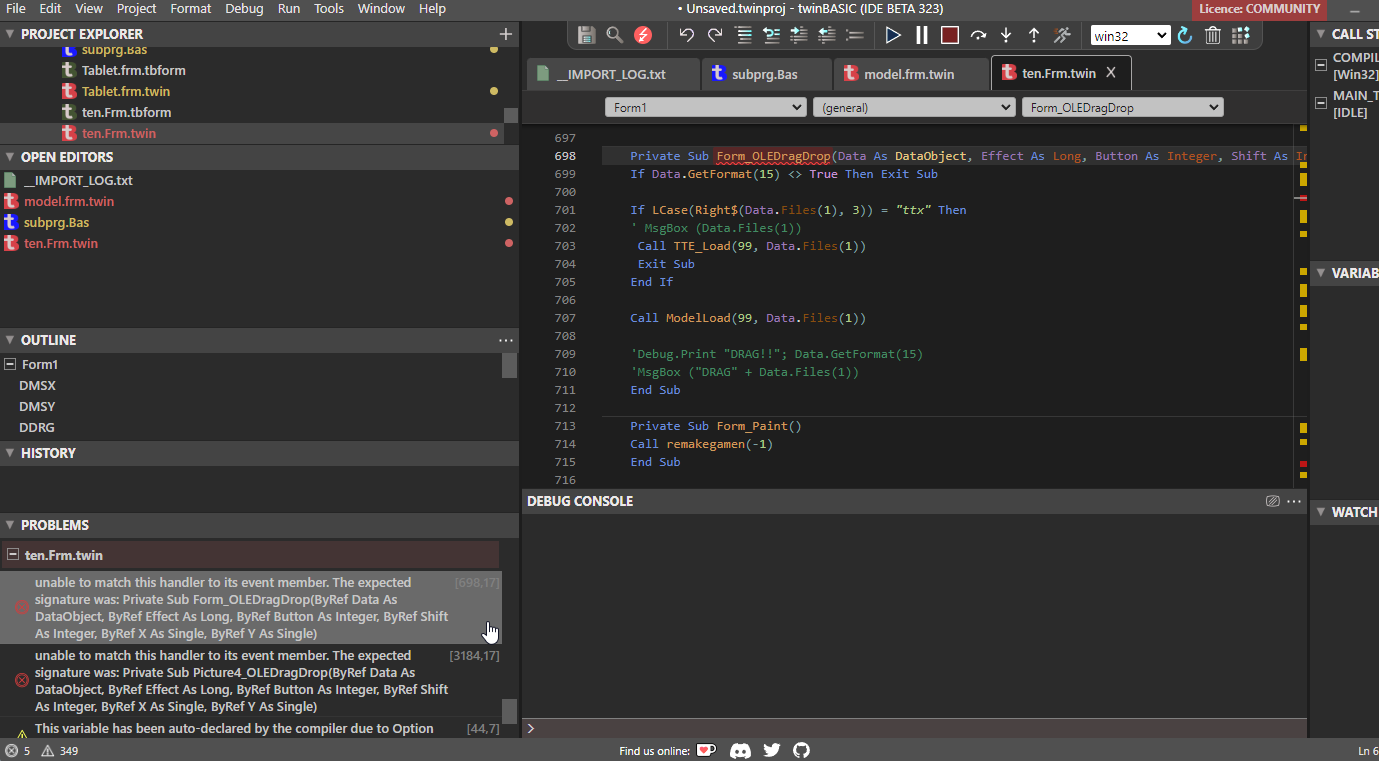Clear the debug console via the trash icon
This screenshot has width=1379, height=761.
pyautogui.click(x=1211, y=34)
